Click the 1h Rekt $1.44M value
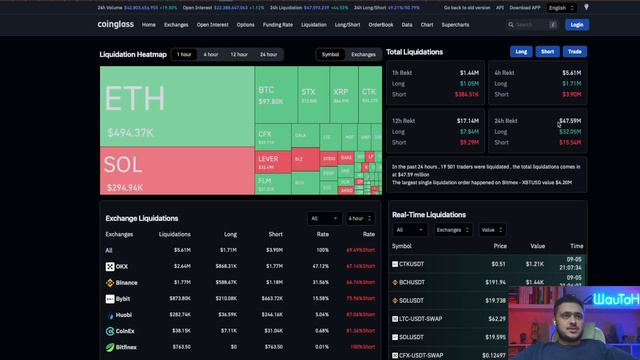The image size is (640, 360). click(x=469, y=73)
